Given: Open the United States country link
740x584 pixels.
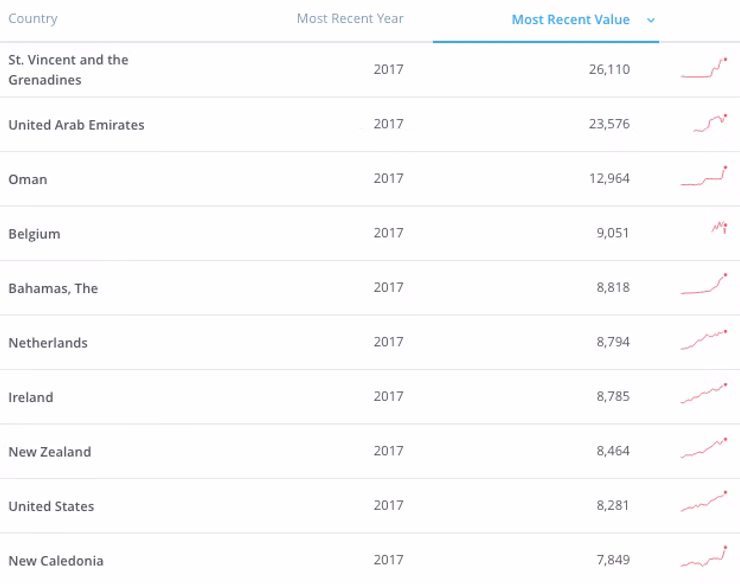Looking at the screenshot, I should 51,506.
